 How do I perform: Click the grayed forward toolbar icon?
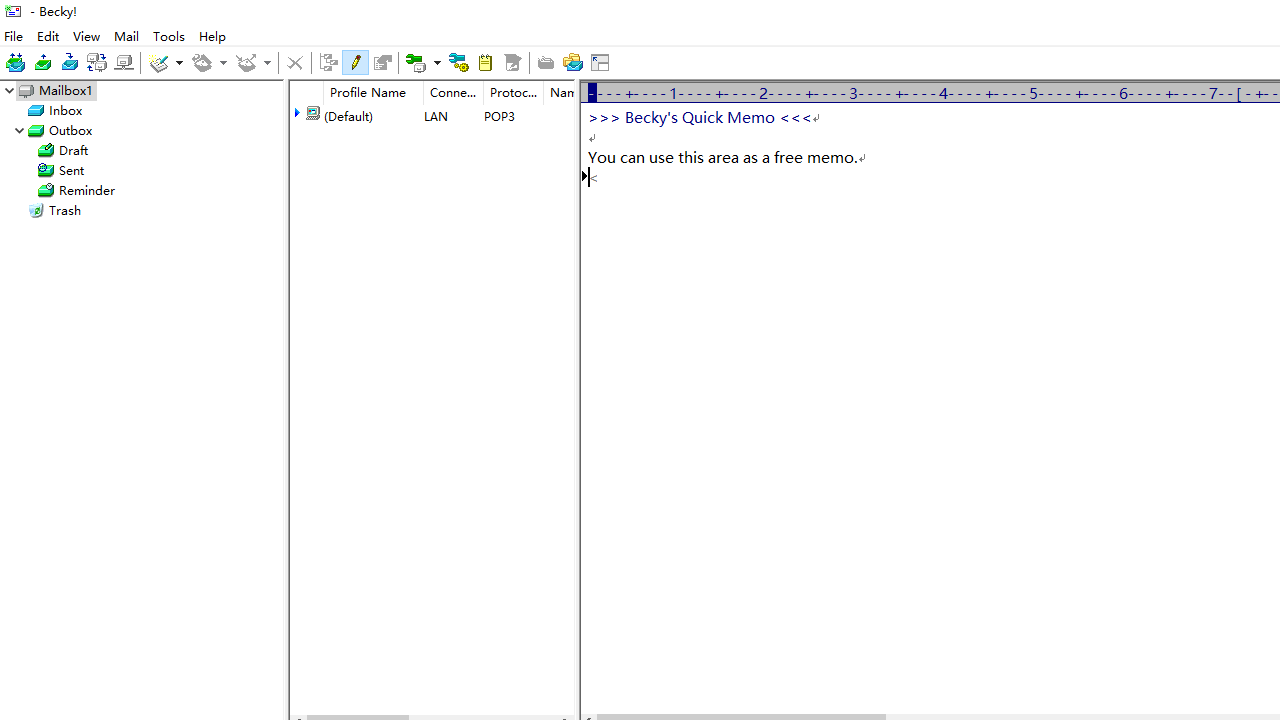click(x=247, y=63)
